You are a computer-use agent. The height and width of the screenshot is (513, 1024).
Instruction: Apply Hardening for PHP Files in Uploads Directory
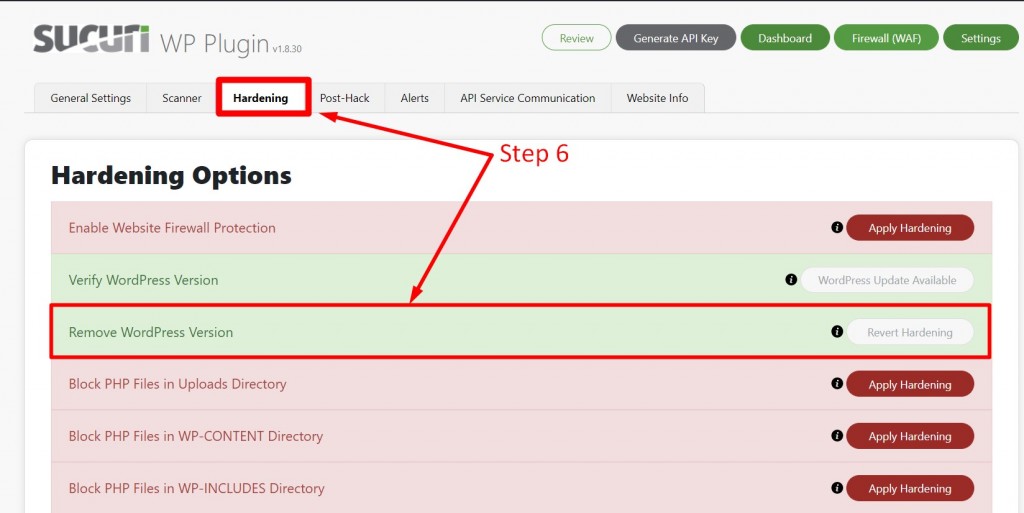pos(910,384)
